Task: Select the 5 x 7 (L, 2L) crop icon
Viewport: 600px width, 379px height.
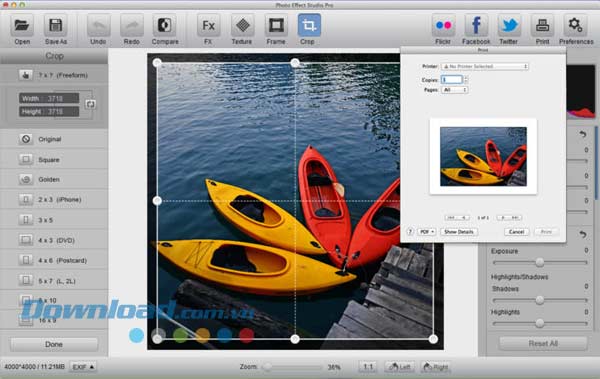Action: [26, 281]
